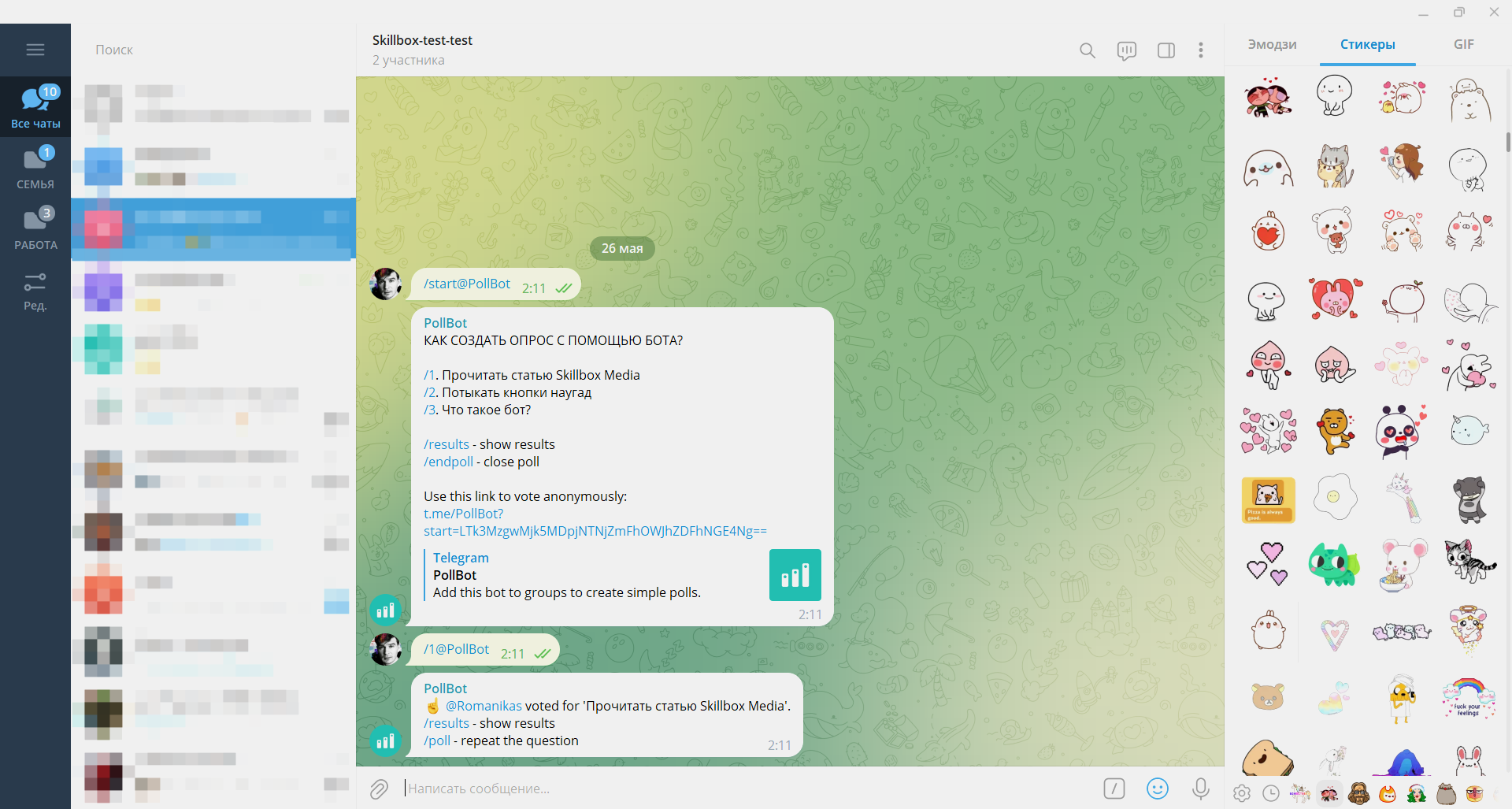Open sticker settings gear icon
1512x809 pixels.
click(1242, 793)
